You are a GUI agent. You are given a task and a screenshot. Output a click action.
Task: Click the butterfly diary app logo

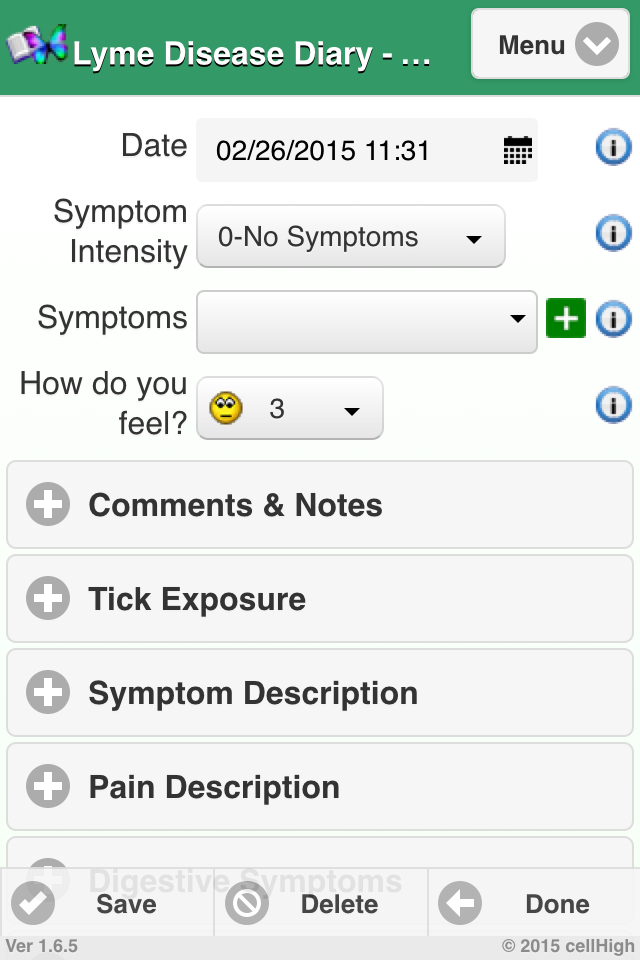point(38,45)
